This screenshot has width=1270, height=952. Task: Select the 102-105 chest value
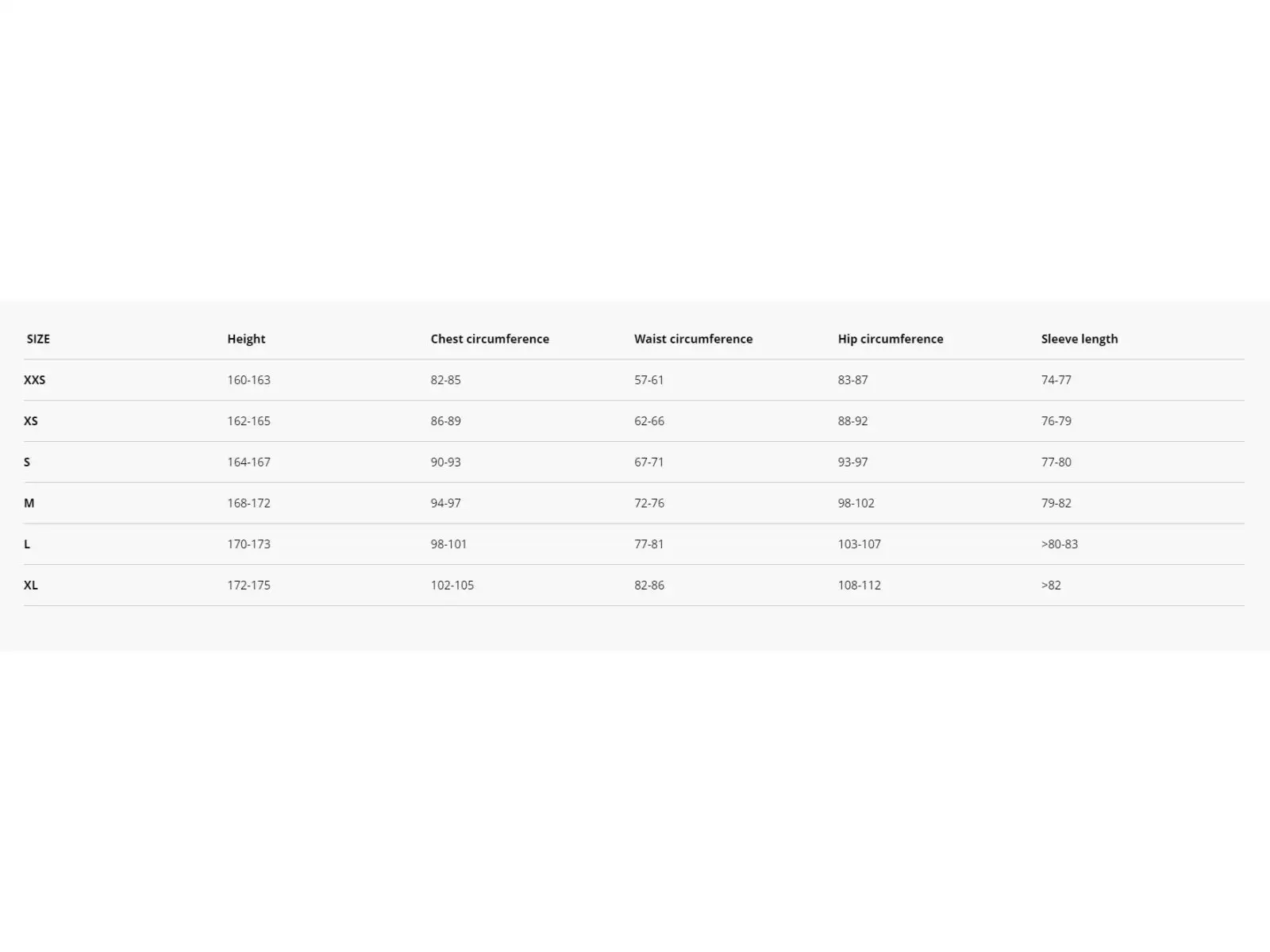tap(452, 585)
